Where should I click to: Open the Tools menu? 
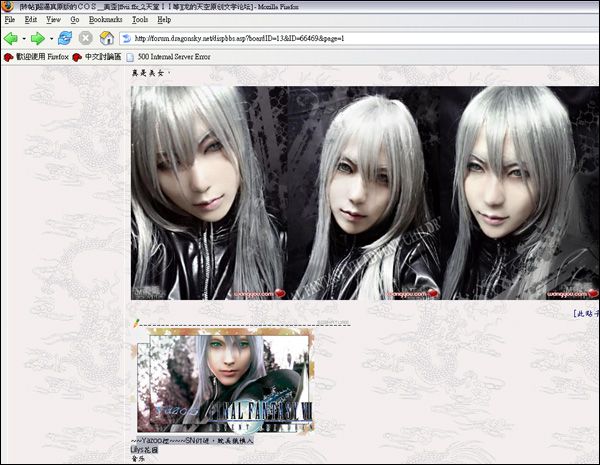coord(140,20)
